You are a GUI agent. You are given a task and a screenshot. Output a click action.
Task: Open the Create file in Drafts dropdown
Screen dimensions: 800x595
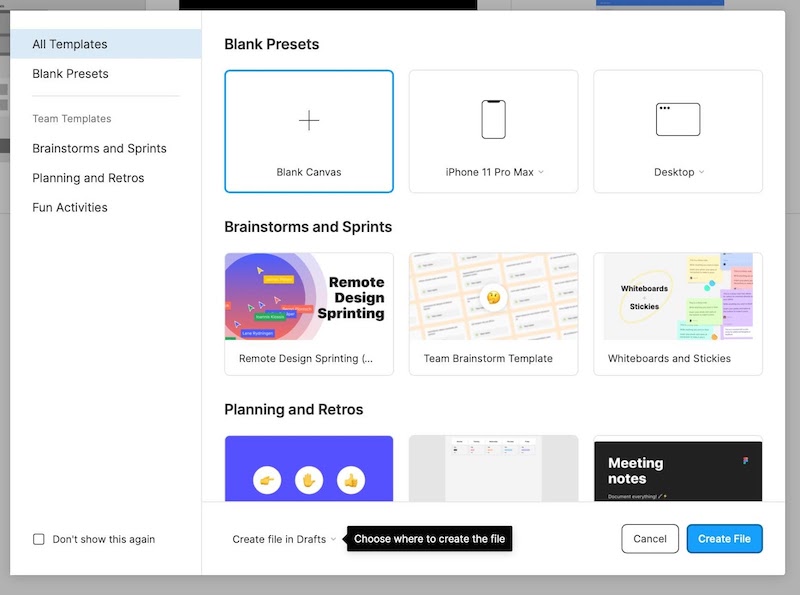284,539
